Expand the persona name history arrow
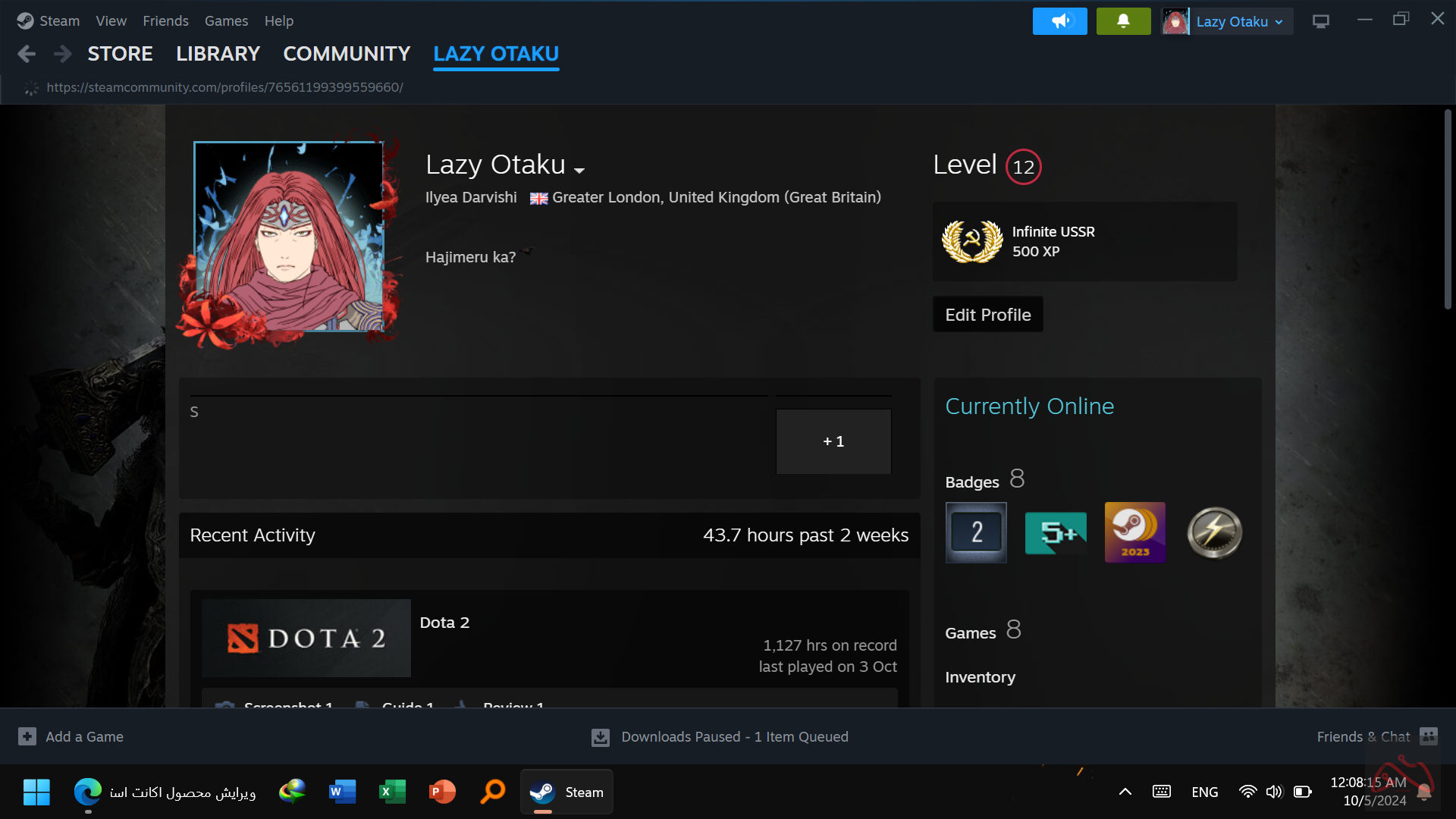The width and height of the screenshot is (1456, 819). click(579, 170)
